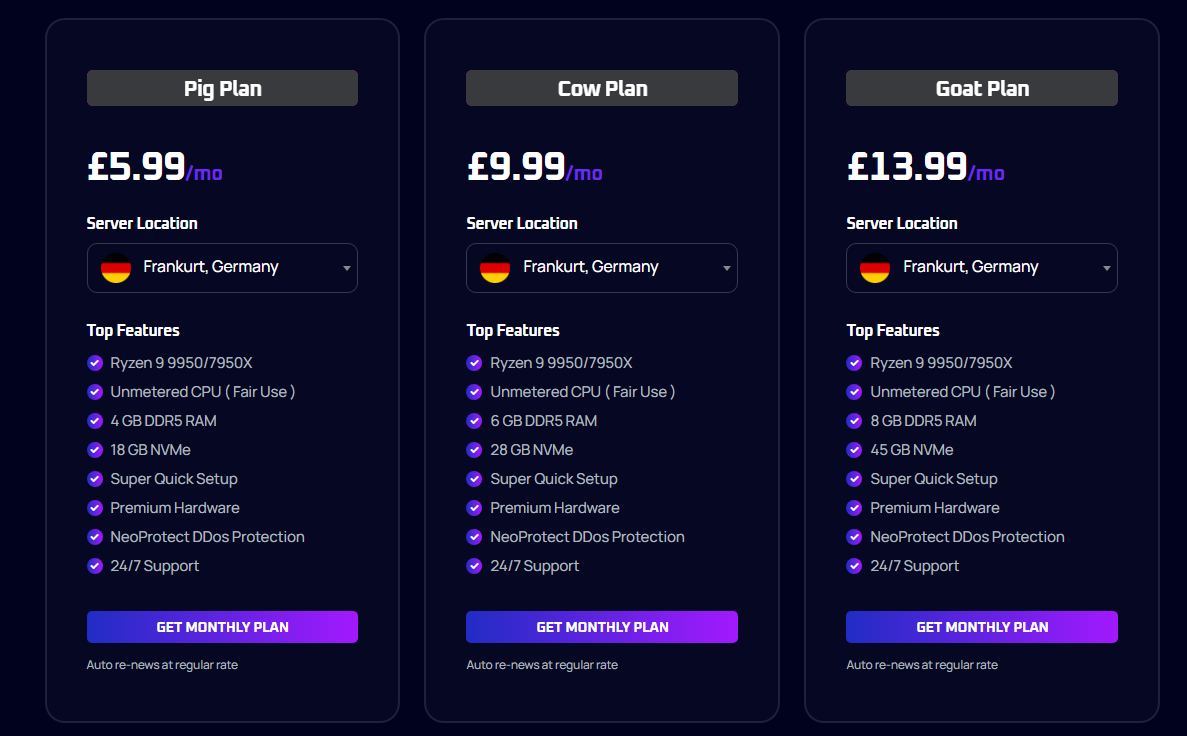Click checkmark icon beside 28 GB NVMe
The width and height of the screenshot is (1187, 736).
pos(474,450)
